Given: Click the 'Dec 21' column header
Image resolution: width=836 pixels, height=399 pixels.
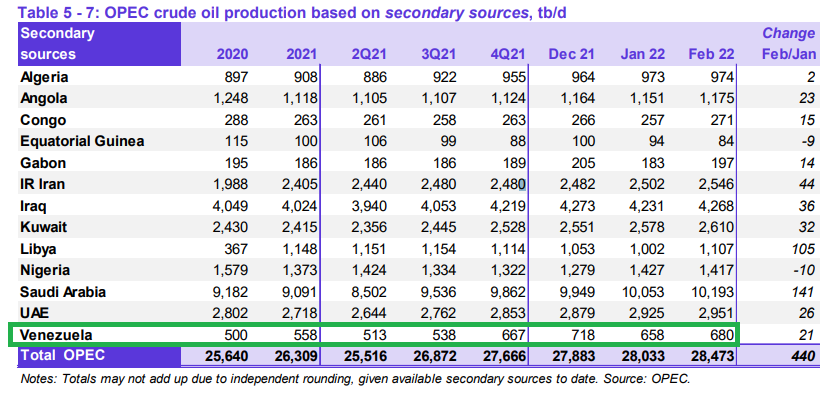Looking at the screenshot, I should point(572,54).
